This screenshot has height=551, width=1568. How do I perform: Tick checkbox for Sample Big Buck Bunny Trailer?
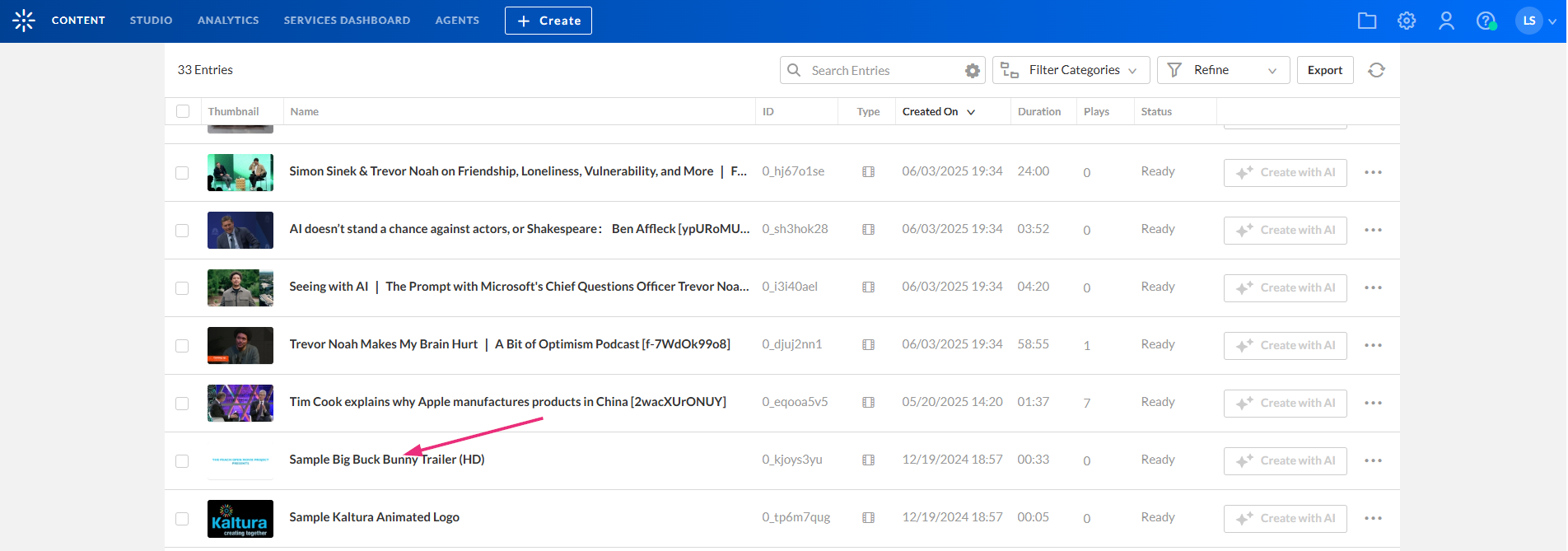182,461
